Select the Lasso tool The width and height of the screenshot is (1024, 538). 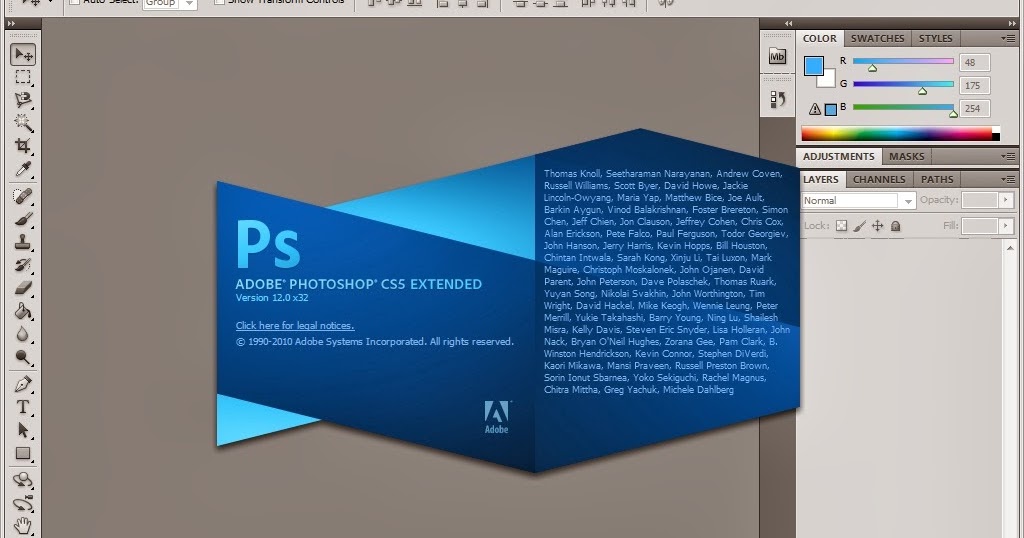pos(23,100)
